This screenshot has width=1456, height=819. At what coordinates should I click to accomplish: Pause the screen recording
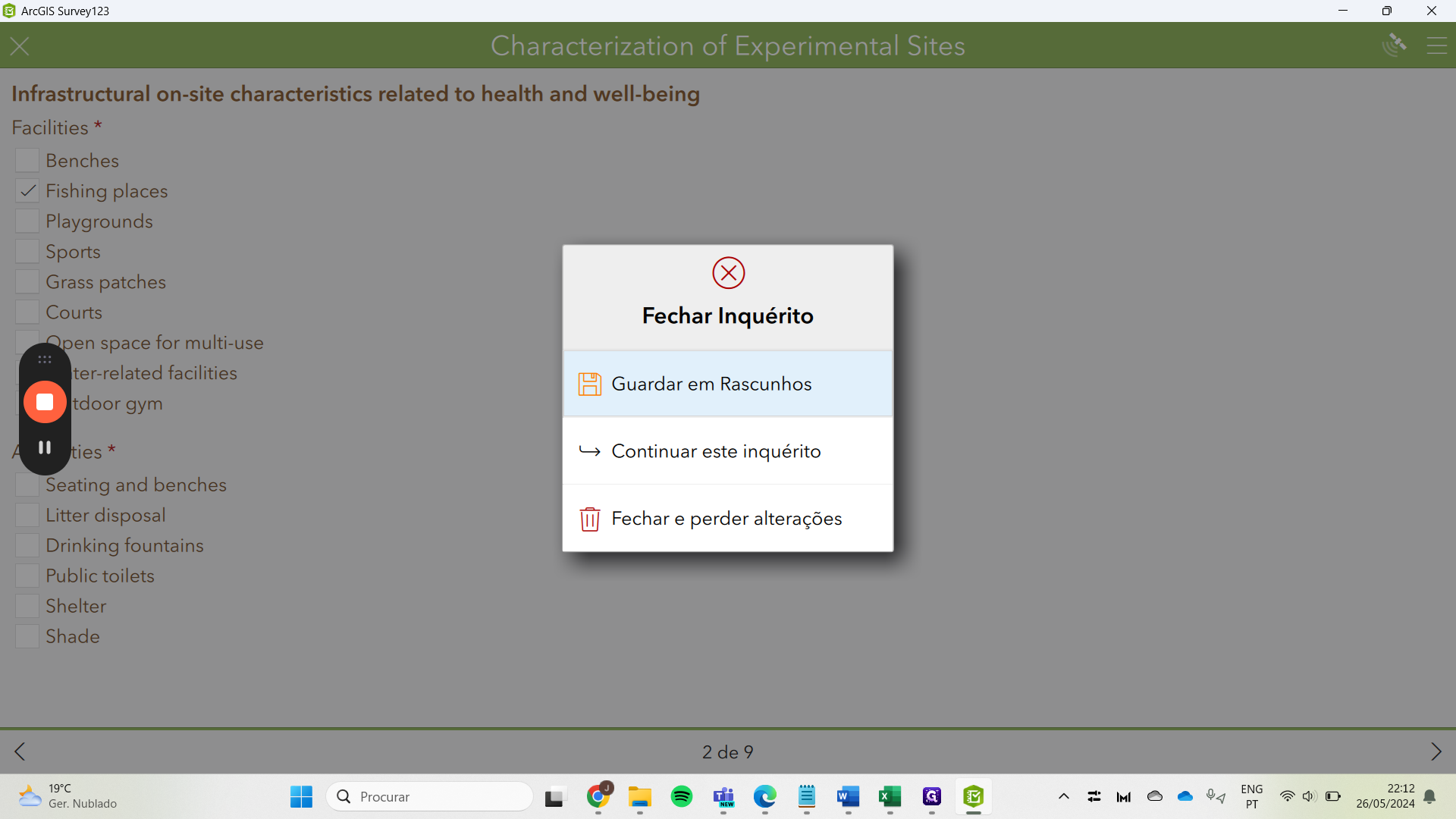click(45, 447)
